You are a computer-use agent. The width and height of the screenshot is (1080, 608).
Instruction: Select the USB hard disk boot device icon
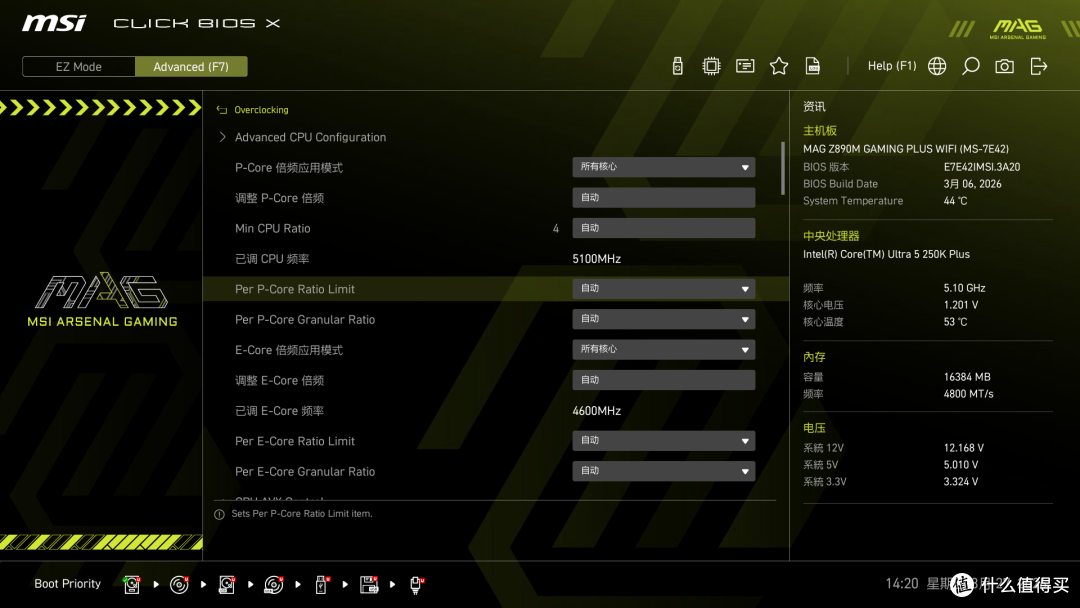227,585
